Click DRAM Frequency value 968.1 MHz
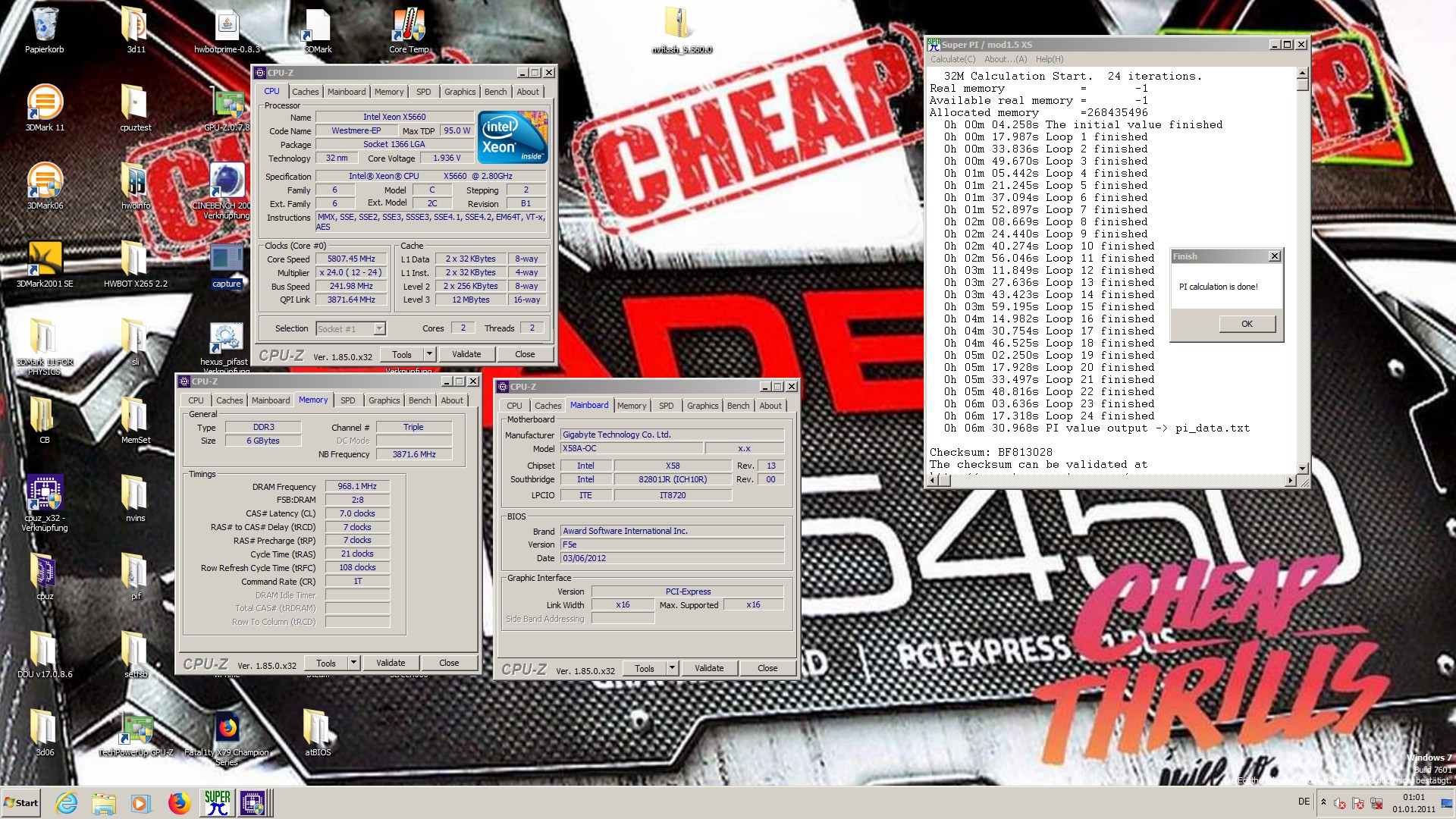This screenshot has width=1456, height=819. pos(357,486)
